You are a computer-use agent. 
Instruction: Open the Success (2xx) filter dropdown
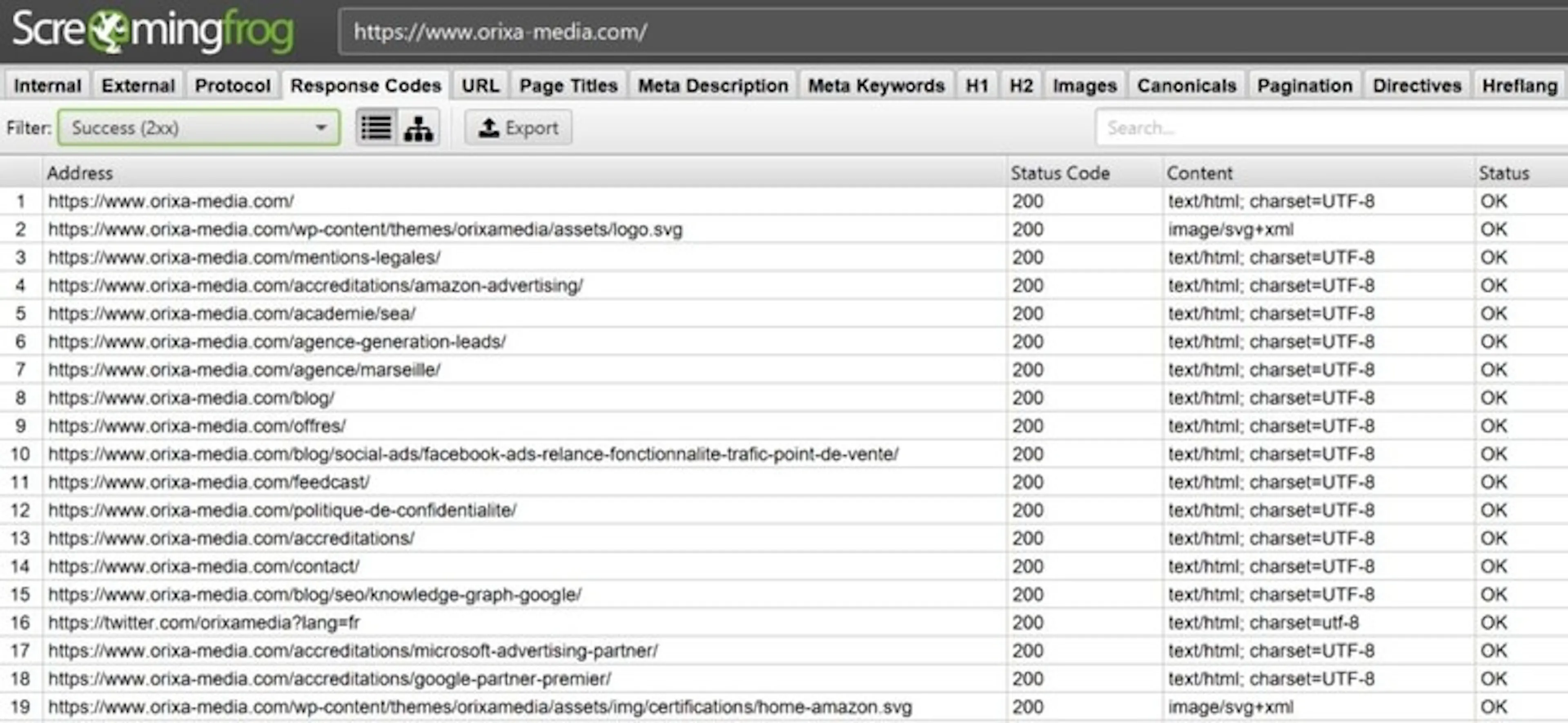322,127
